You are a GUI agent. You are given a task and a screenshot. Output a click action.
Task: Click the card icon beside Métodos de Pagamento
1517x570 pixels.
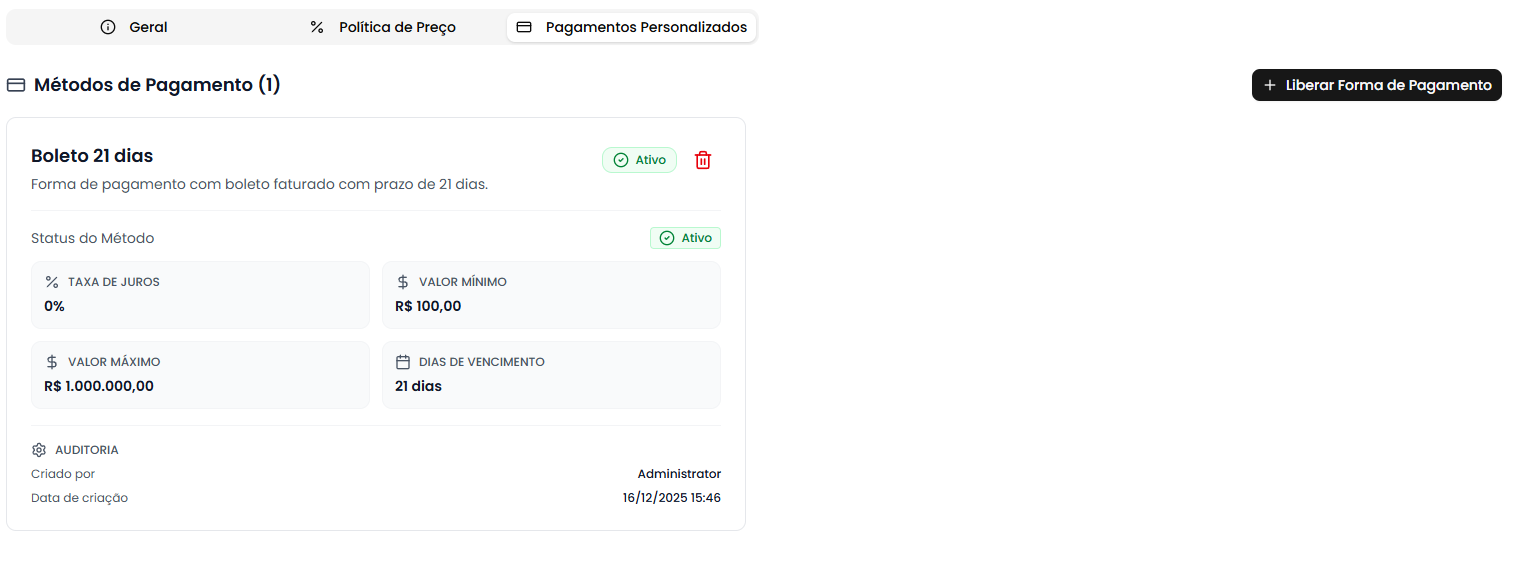click(16, 85)
